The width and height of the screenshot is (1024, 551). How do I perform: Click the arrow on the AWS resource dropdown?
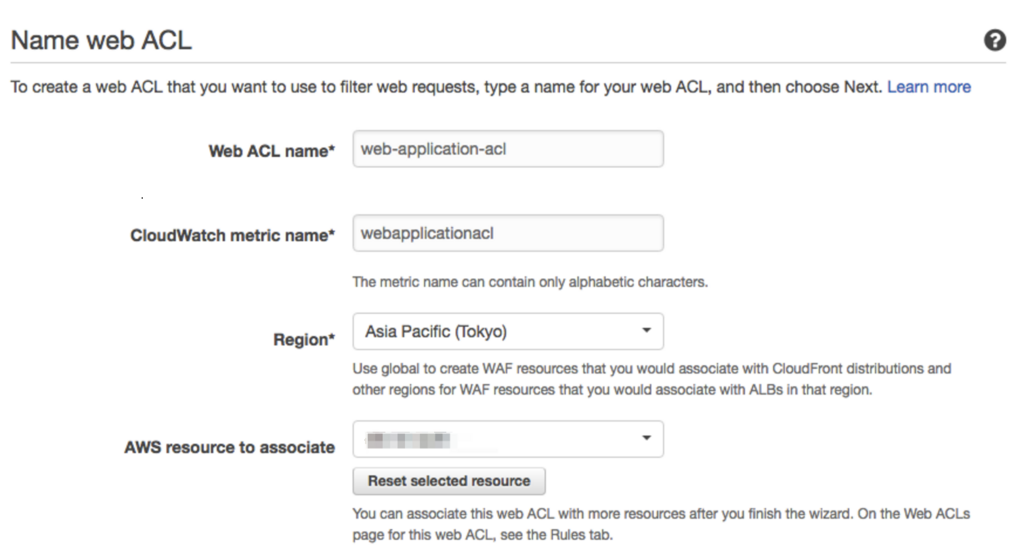click(x=646, y=438)
